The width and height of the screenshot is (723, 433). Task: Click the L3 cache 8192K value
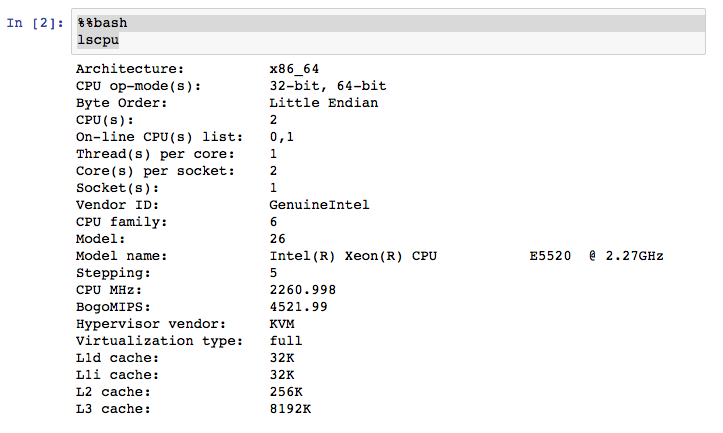tap(290, 409)
